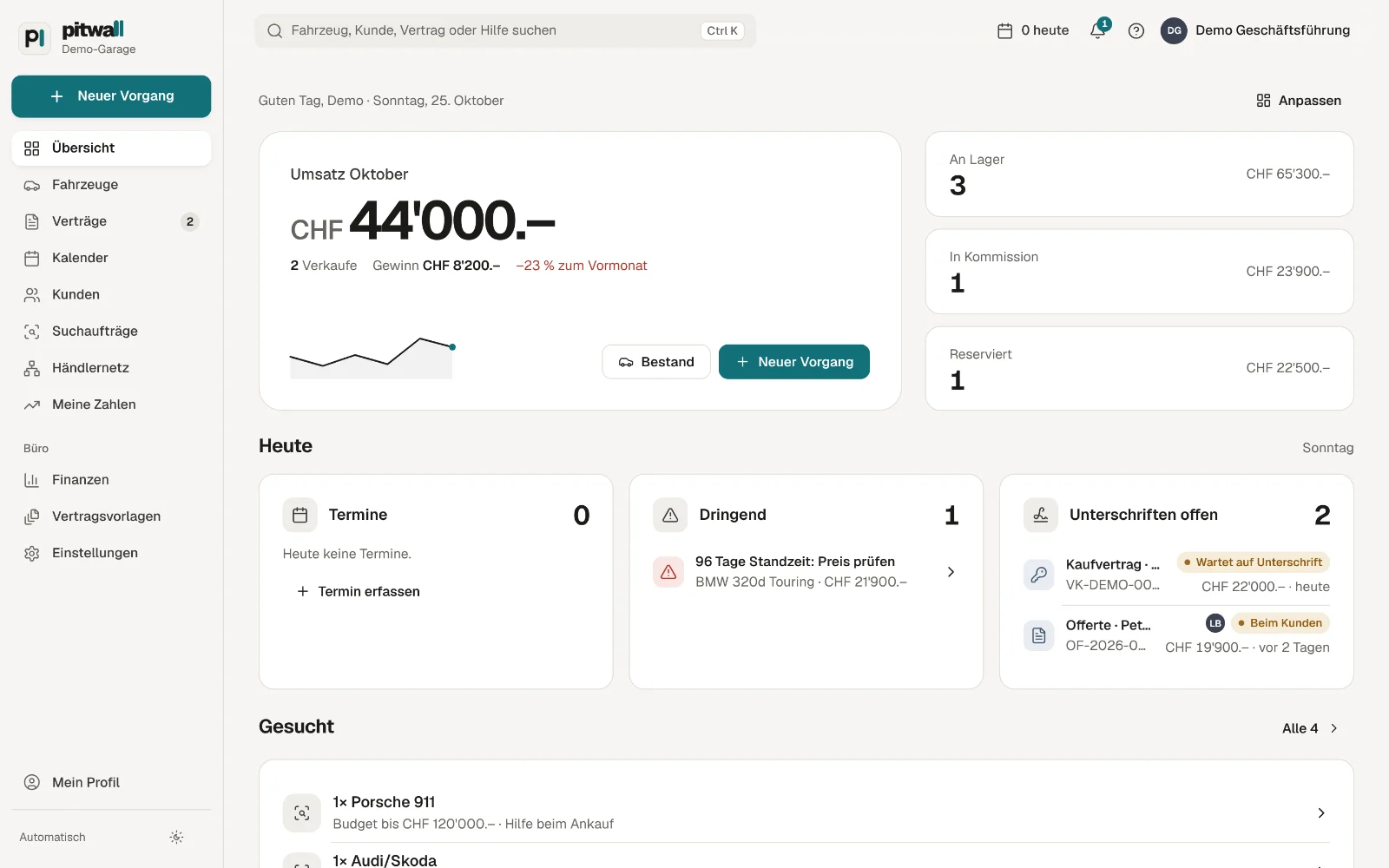Click the sidebar Neuer Vorgang button
The width and height of the screenshot is (1389, 868).
pos(111,96)
